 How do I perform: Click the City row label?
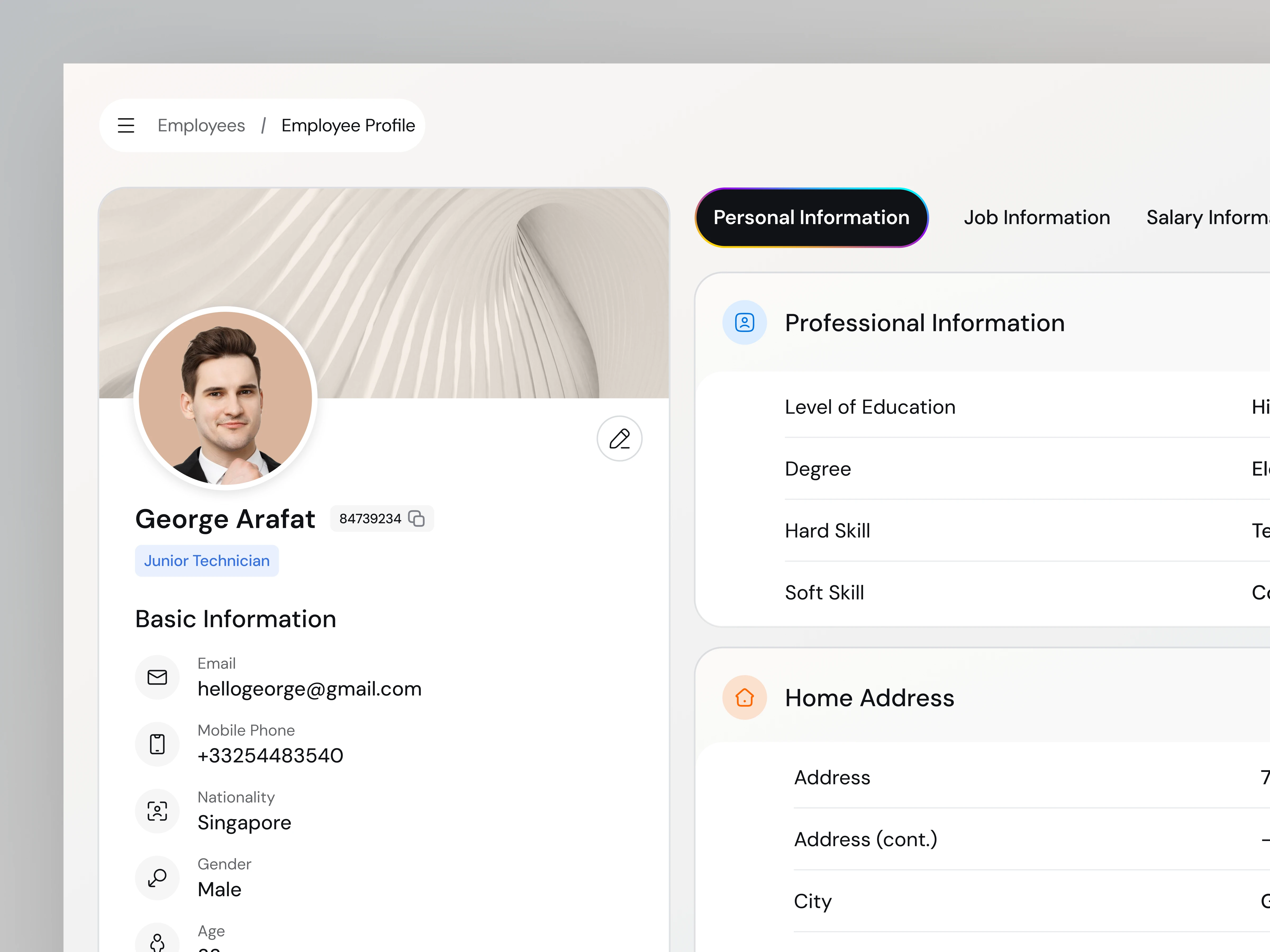813,901
